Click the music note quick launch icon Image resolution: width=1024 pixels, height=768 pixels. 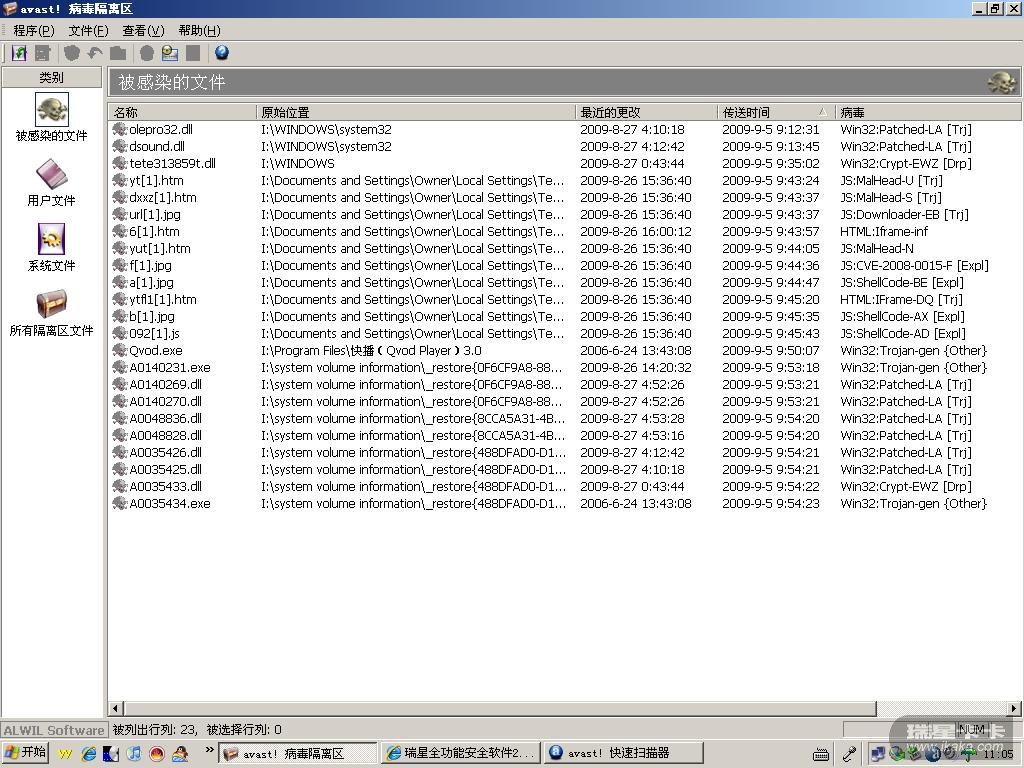click(x=134, y=753)
